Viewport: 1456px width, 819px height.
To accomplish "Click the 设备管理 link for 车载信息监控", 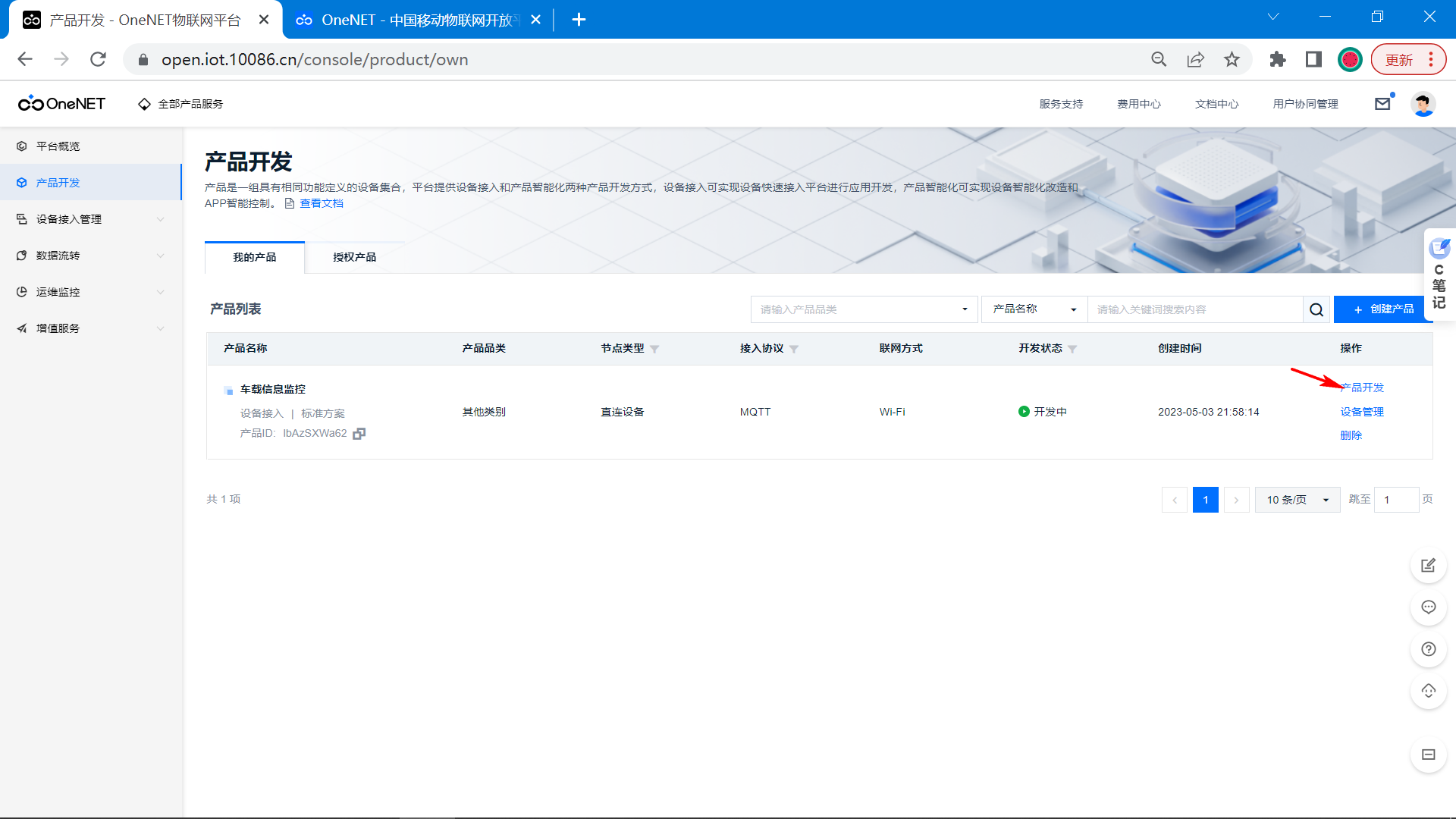I will (x=1362, y=412).
